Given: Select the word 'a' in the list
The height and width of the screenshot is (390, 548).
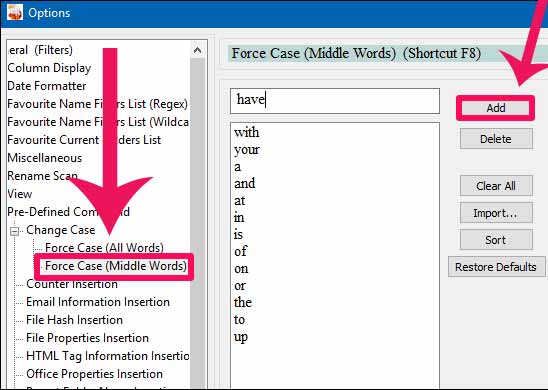Looking at the screenshot, I should coord(238,167).
